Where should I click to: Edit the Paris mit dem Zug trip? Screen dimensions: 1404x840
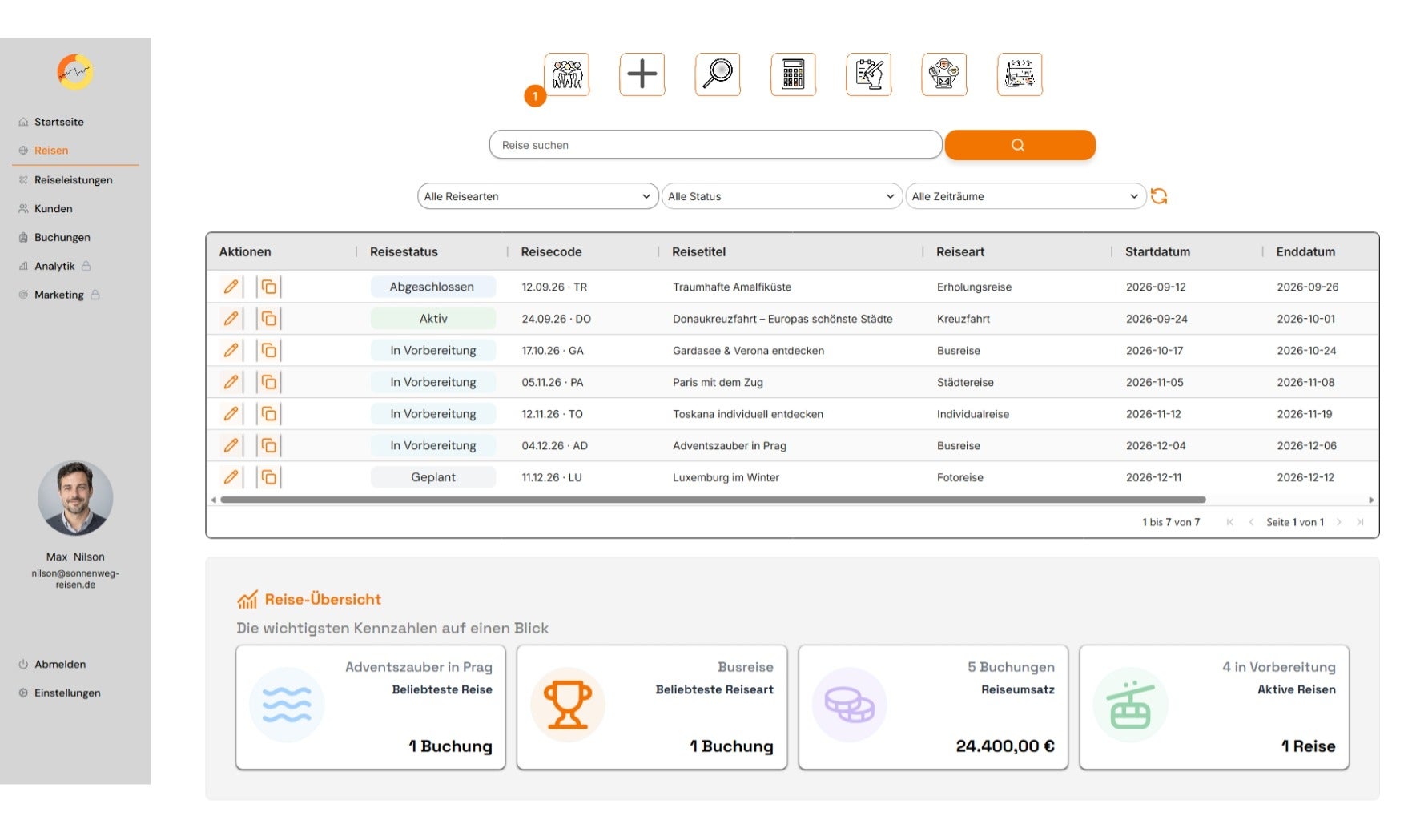pos(231,382)
